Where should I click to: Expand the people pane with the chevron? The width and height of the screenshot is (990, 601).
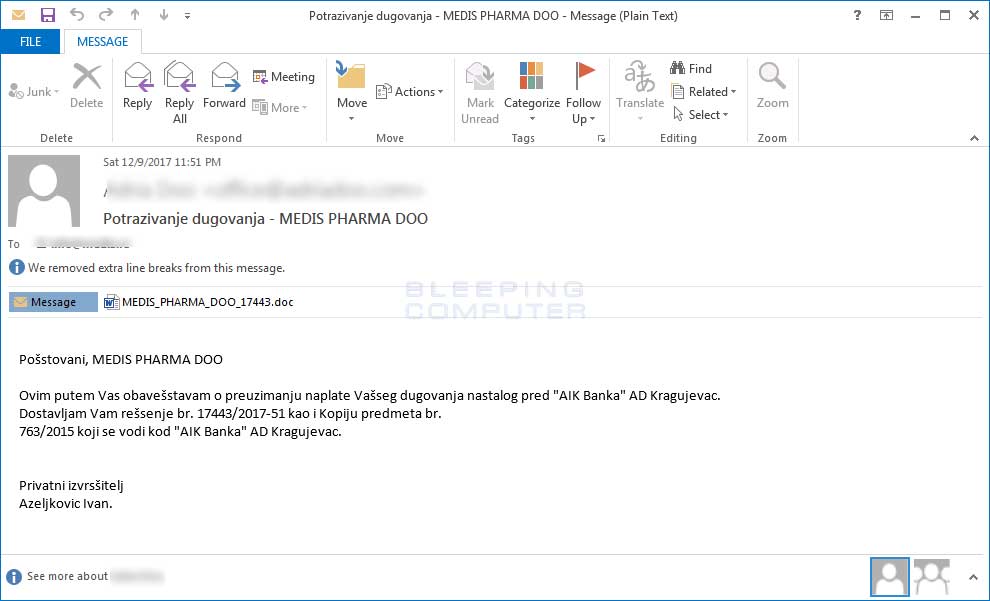click(973, 576)
